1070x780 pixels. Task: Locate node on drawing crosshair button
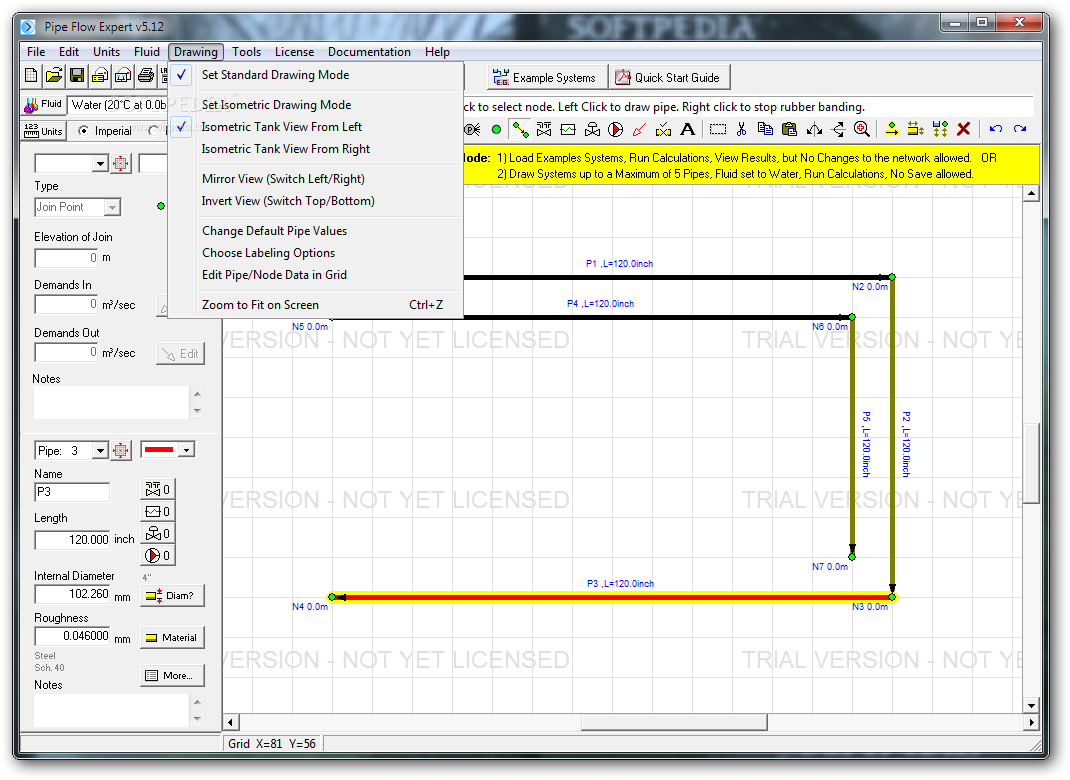click(121, 164)
